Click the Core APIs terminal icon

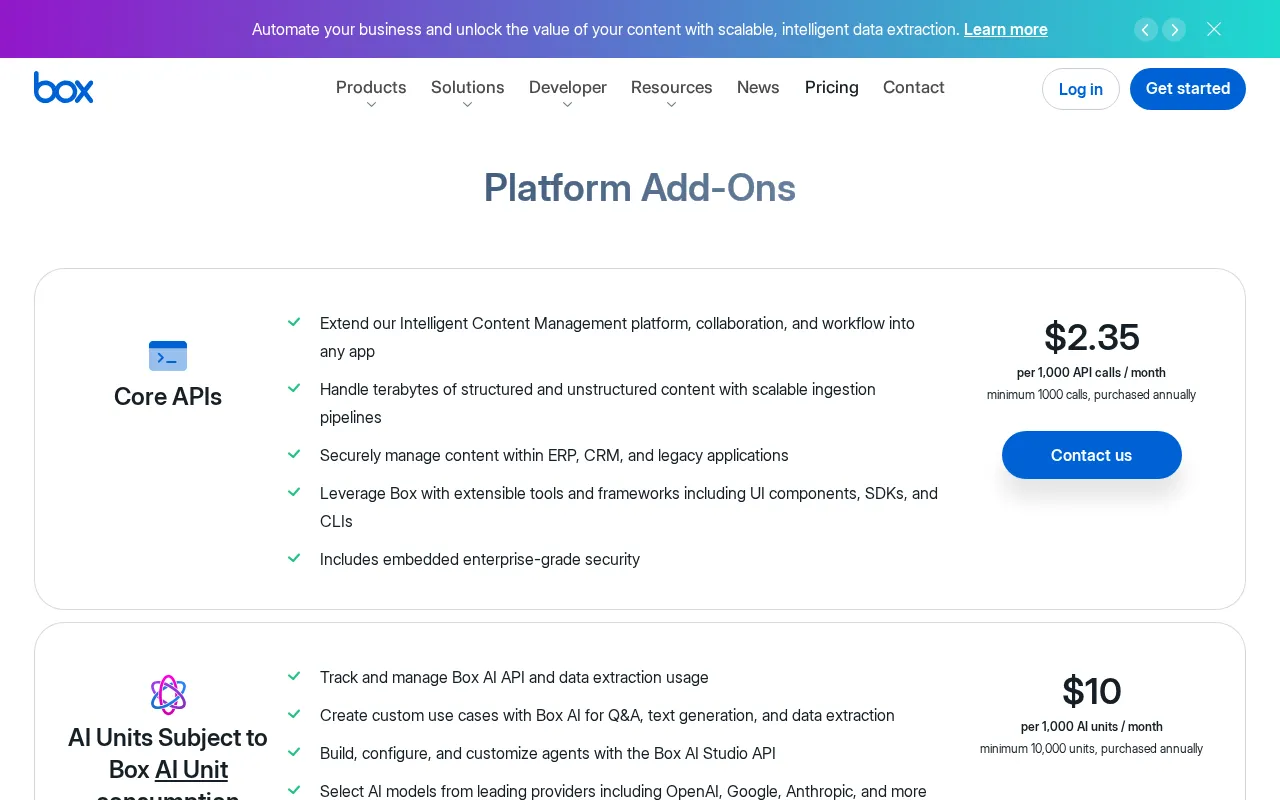[x=168, y=356]
